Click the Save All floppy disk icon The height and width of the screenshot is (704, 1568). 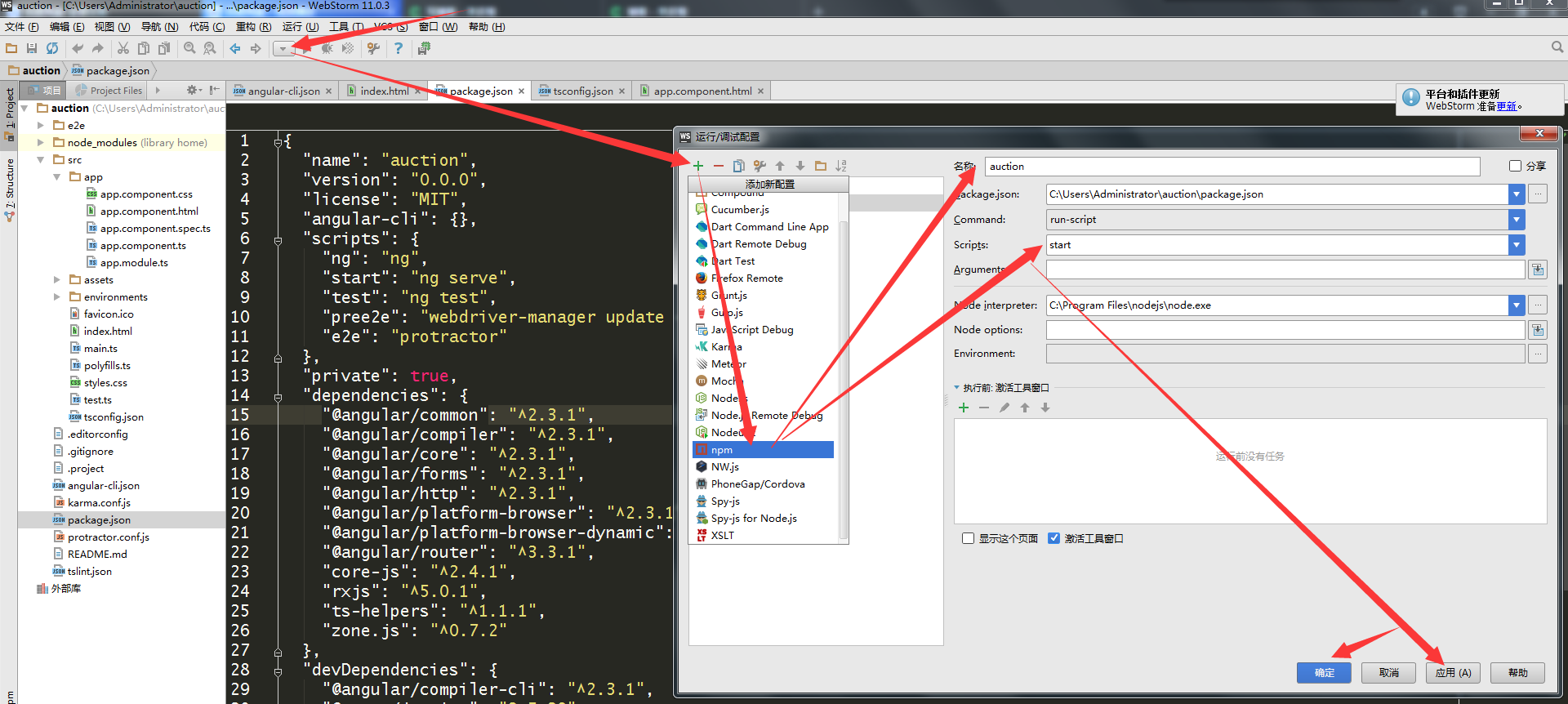32,48
